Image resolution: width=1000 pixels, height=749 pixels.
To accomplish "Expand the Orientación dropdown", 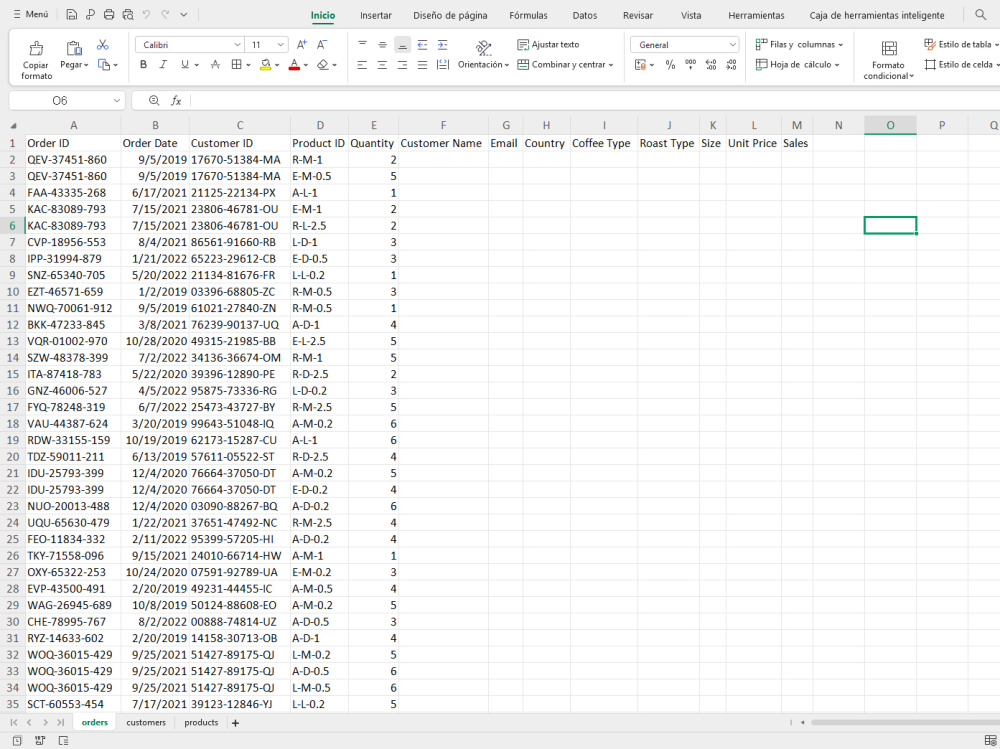I will pos(506,65).
